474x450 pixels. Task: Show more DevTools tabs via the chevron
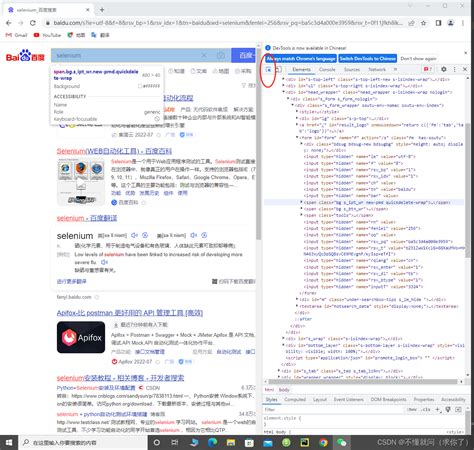[x=395, y=69]
